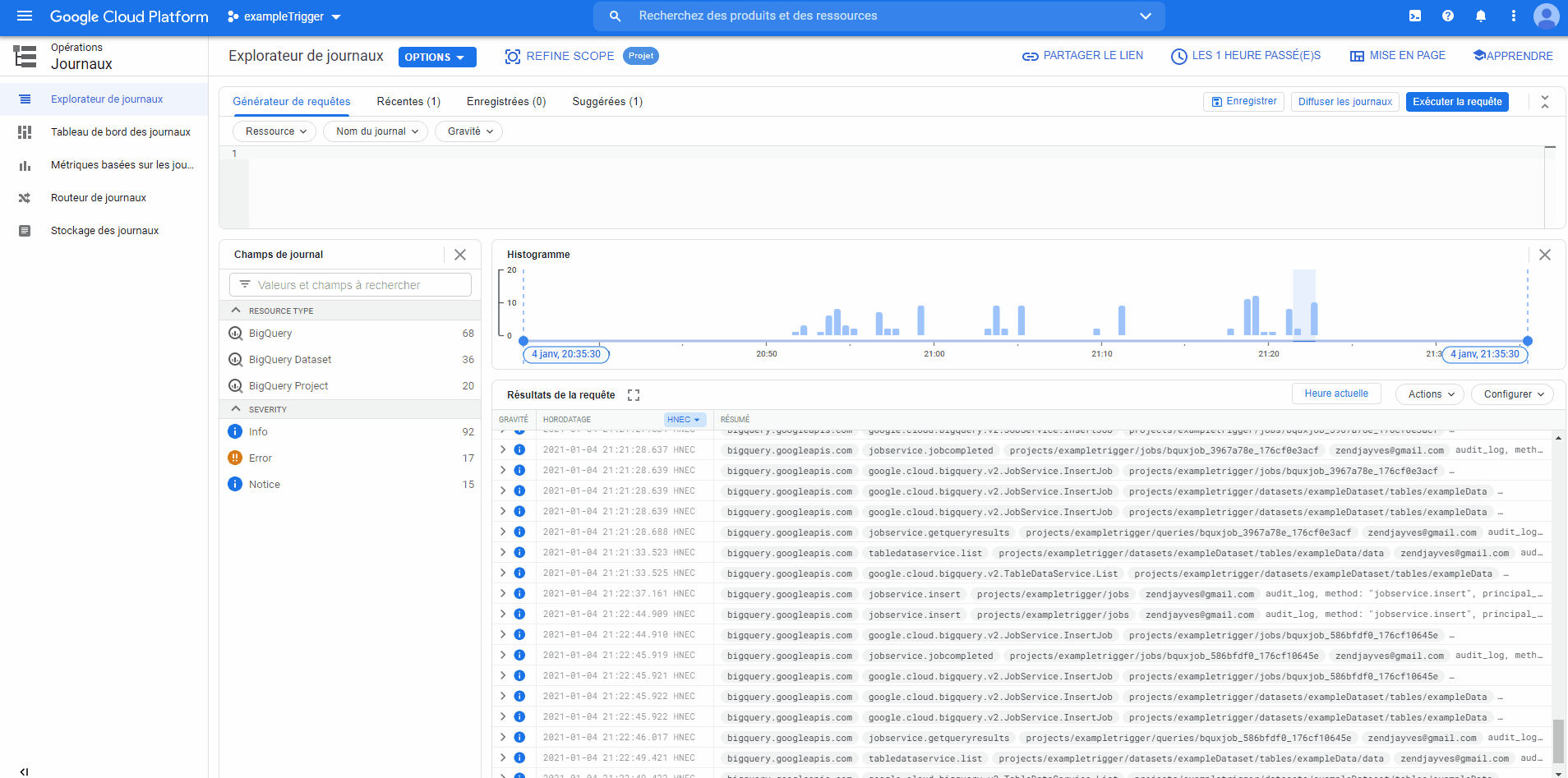This screenshot has width=1568, height=778.
Task: Open Tableau de bord des journaux
Action: (121, 131)
